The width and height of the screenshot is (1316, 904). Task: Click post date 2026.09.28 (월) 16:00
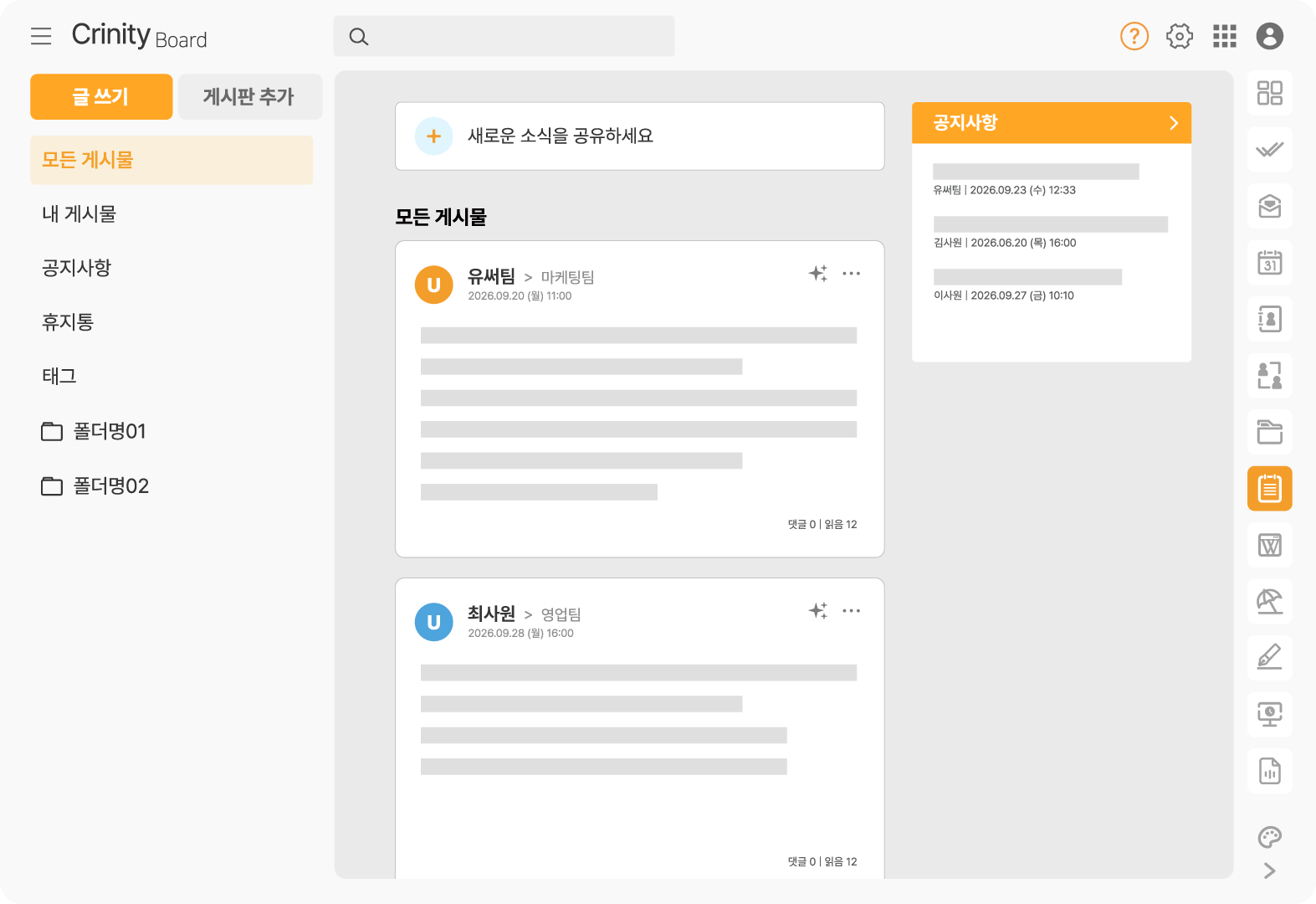[520, 634]
